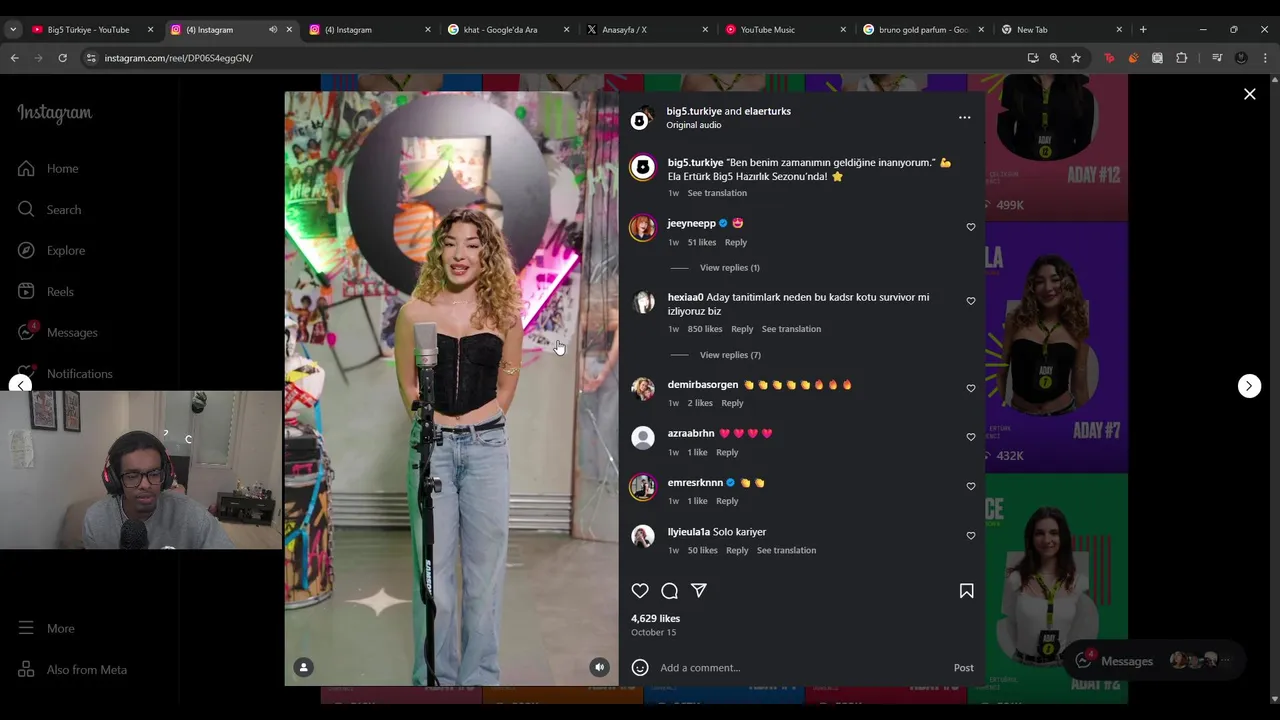Open the comment bubble icon under the reel
Image resolution: width=1280 pixels, height=720 pixels.
(x=669, y=591)
